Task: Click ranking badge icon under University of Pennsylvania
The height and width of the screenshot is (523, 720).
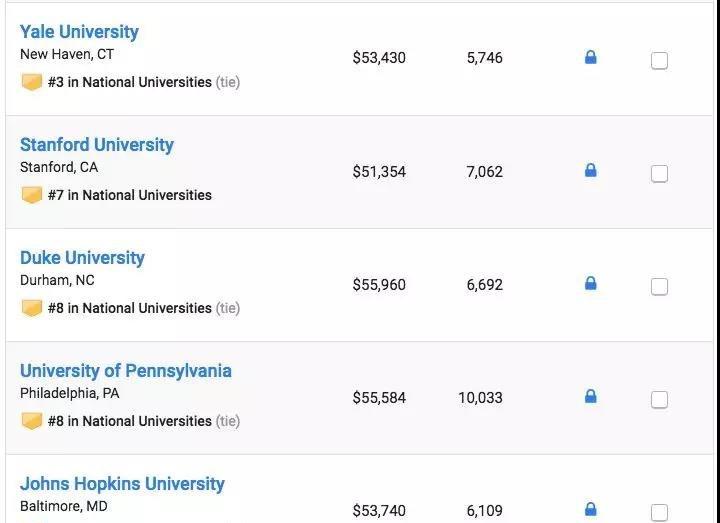Action: click(32, 421)
